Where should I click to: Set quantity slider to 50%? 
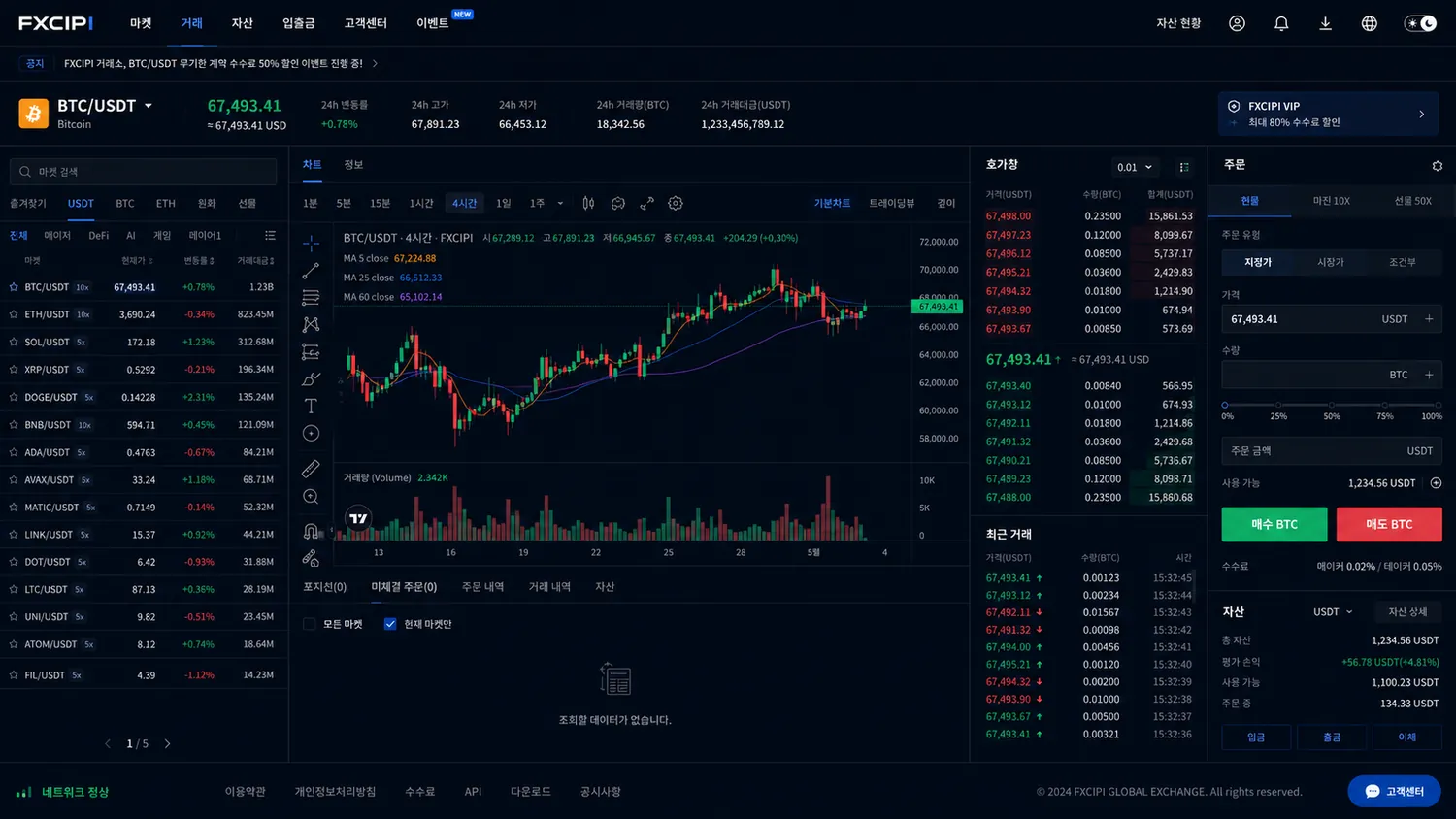(x=1331, y=405)
